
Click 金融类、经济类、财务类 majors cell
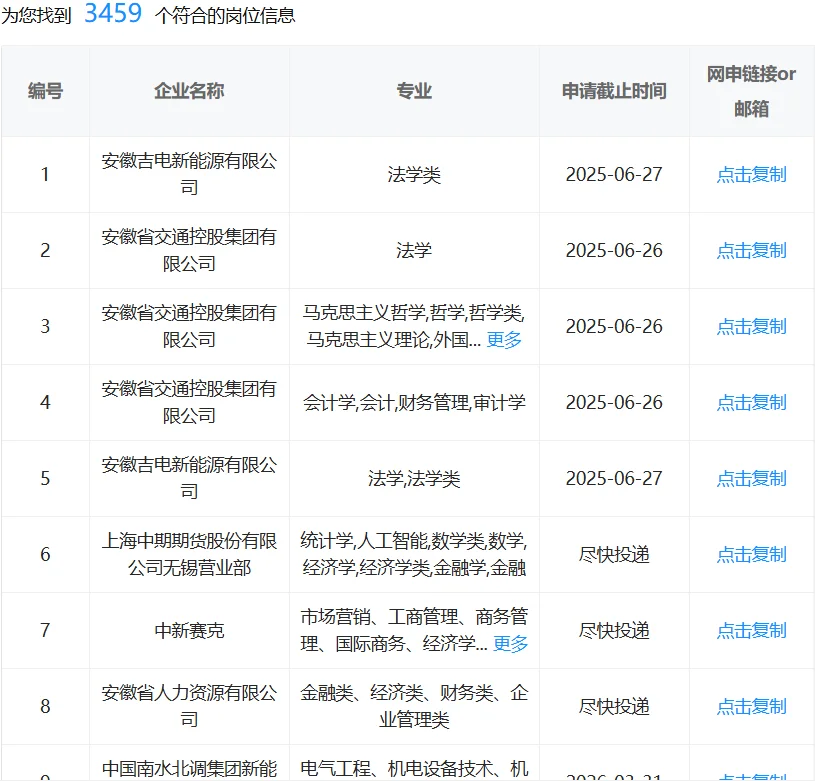(x=414, y=706)
